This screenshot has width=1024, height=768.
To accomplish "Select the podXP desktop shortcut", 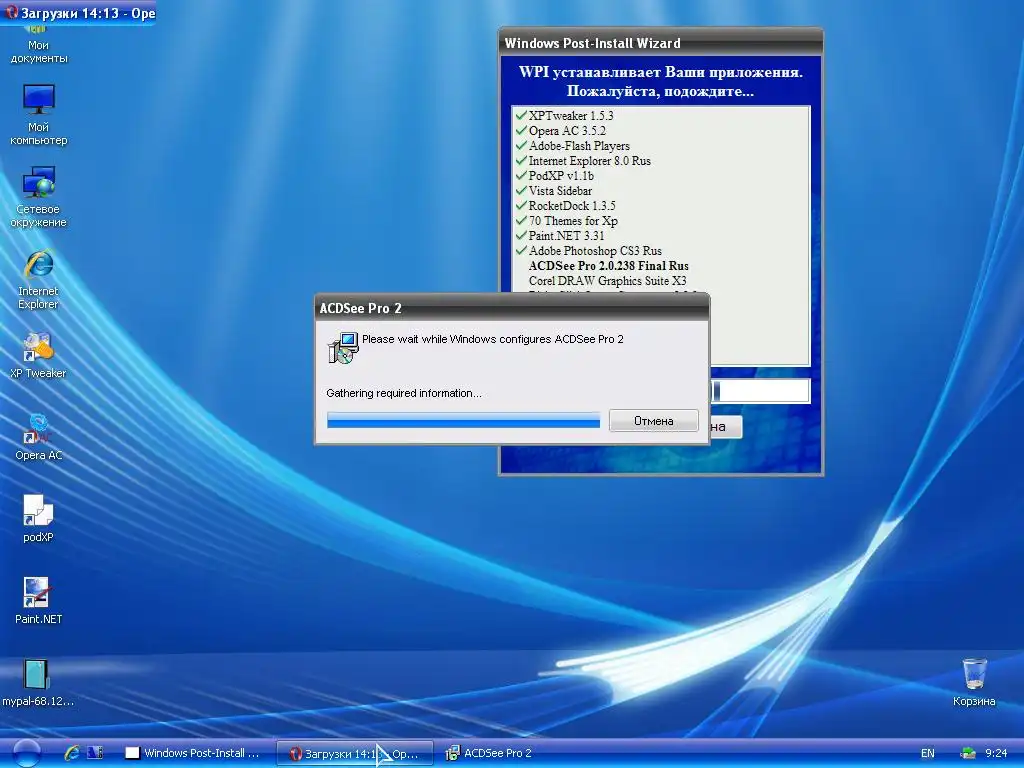I will (x=38, y=519).
